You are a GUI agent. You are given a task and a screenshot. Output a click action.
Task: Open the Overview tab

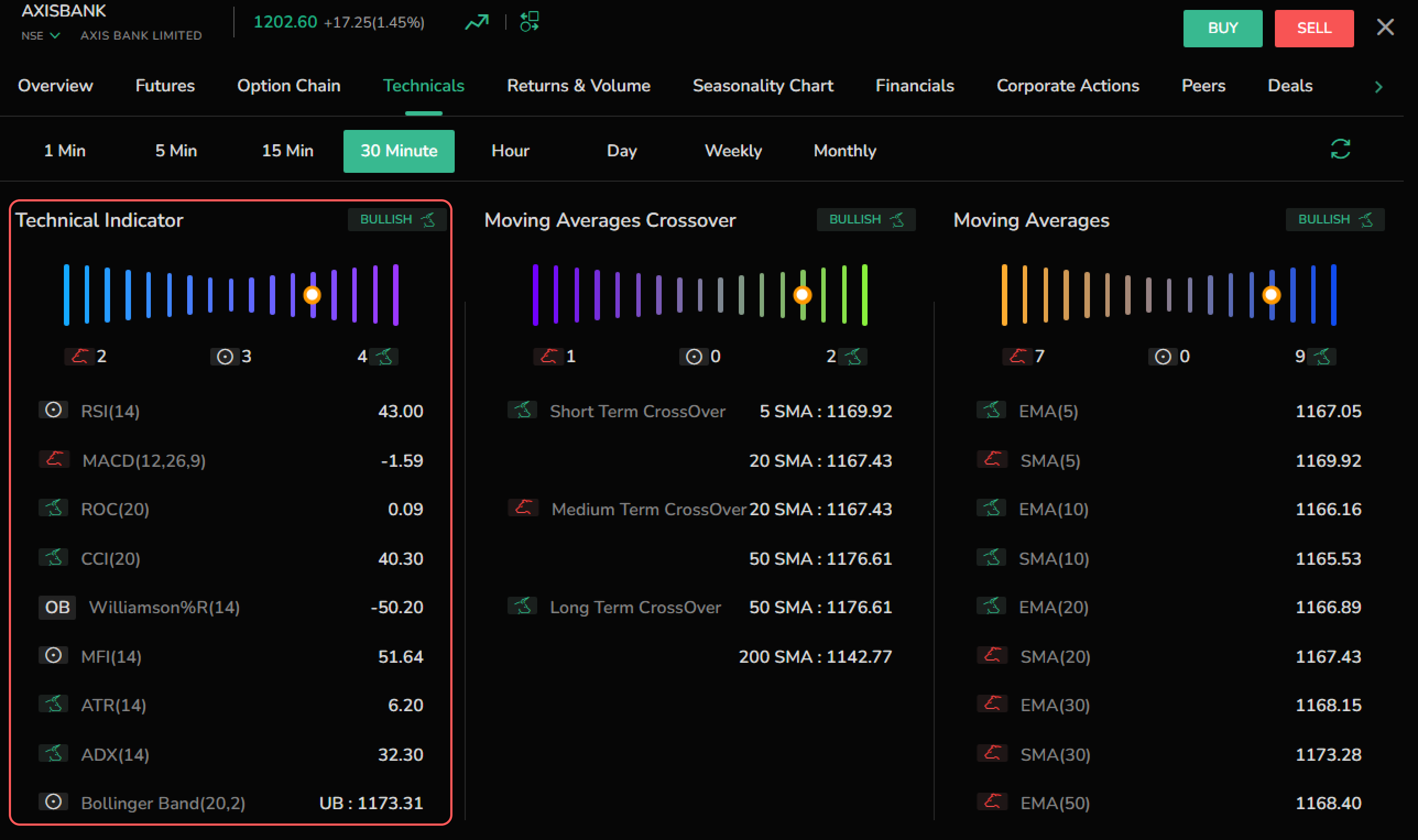(x=56, y=85)
